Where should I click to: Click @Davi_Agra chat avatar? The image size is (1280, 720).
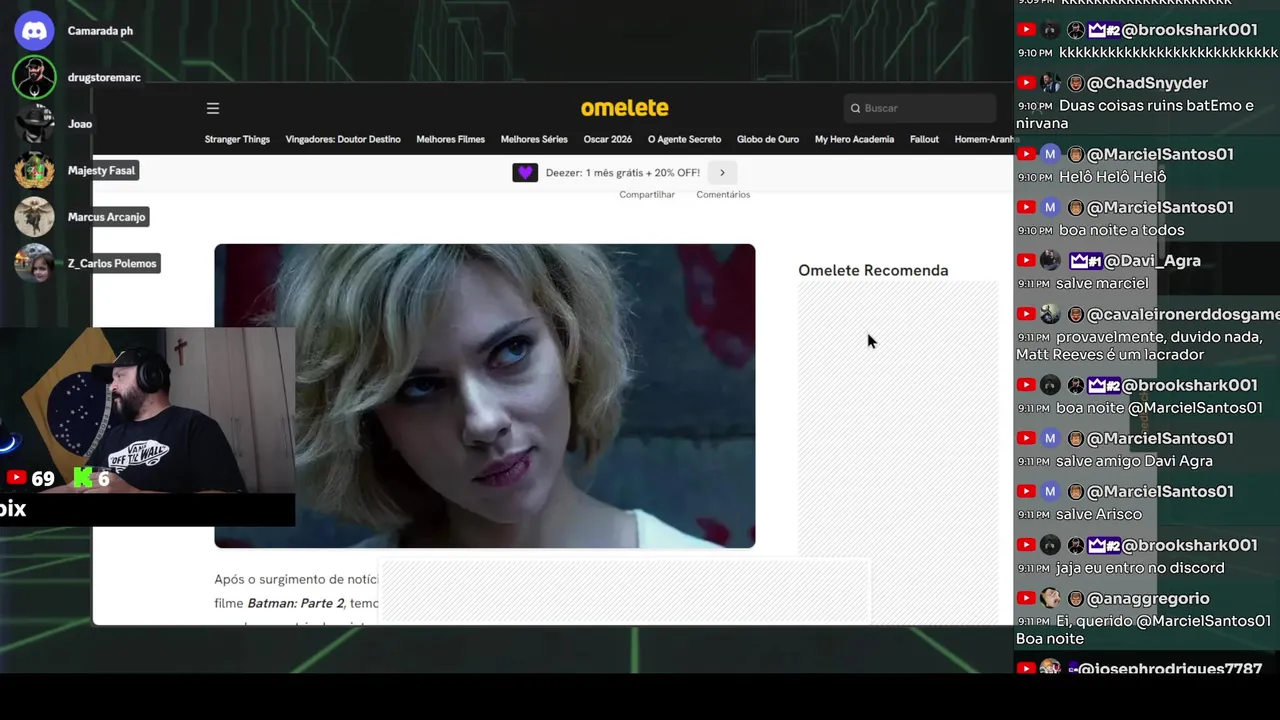[1050, 261]
